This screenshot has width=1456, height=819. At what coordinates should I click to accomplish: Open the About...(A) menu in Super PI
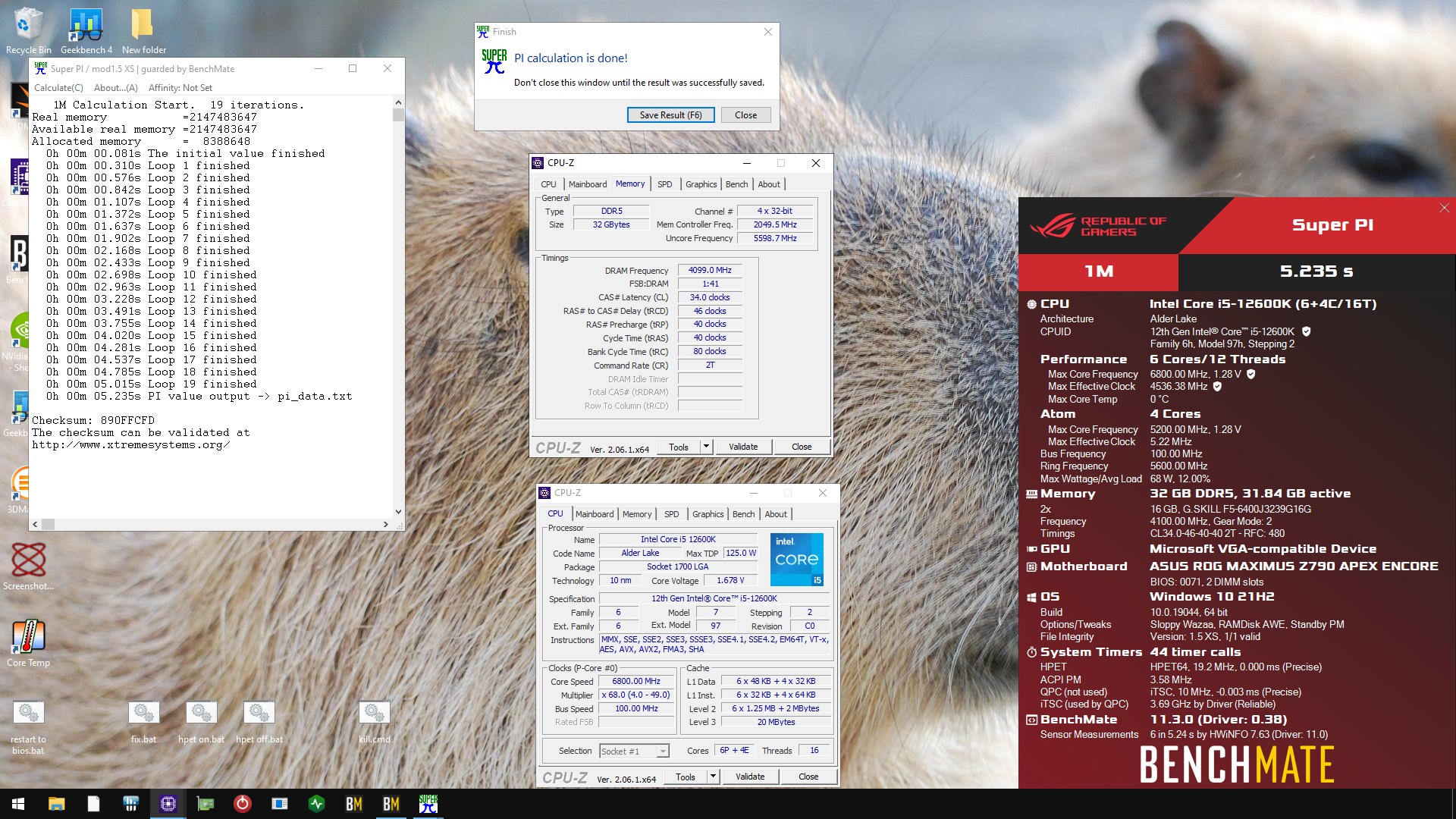[115, 88]
